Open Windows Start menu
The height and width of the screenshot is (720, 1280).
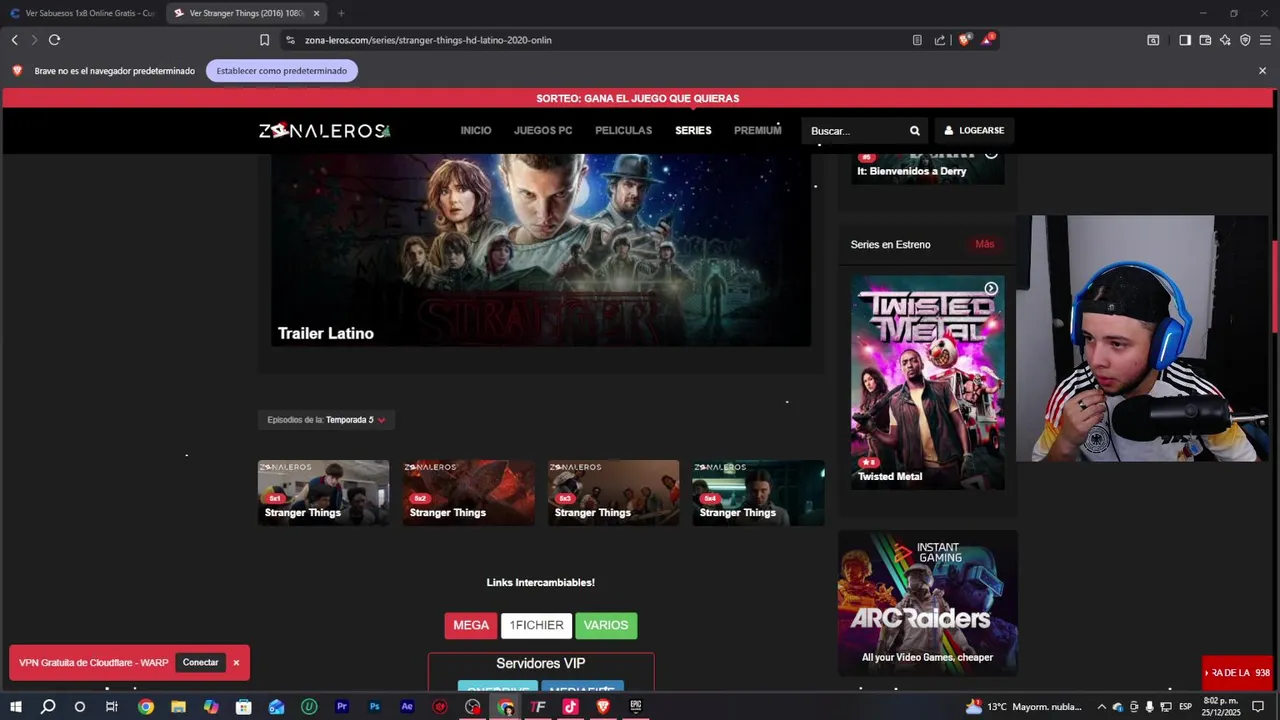[15, 707]
